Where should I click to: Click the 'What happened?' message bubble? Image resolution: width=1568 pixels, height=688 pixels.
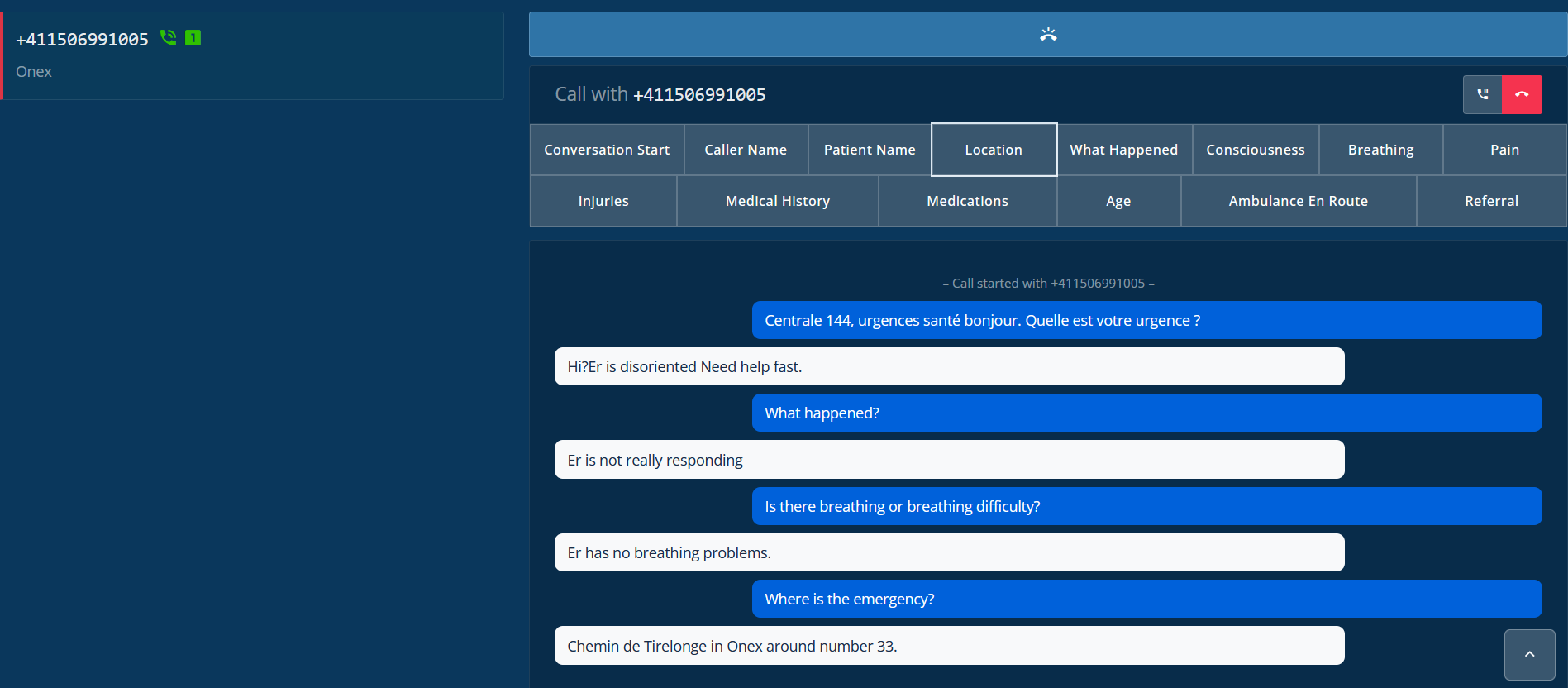coord(1146,413)
